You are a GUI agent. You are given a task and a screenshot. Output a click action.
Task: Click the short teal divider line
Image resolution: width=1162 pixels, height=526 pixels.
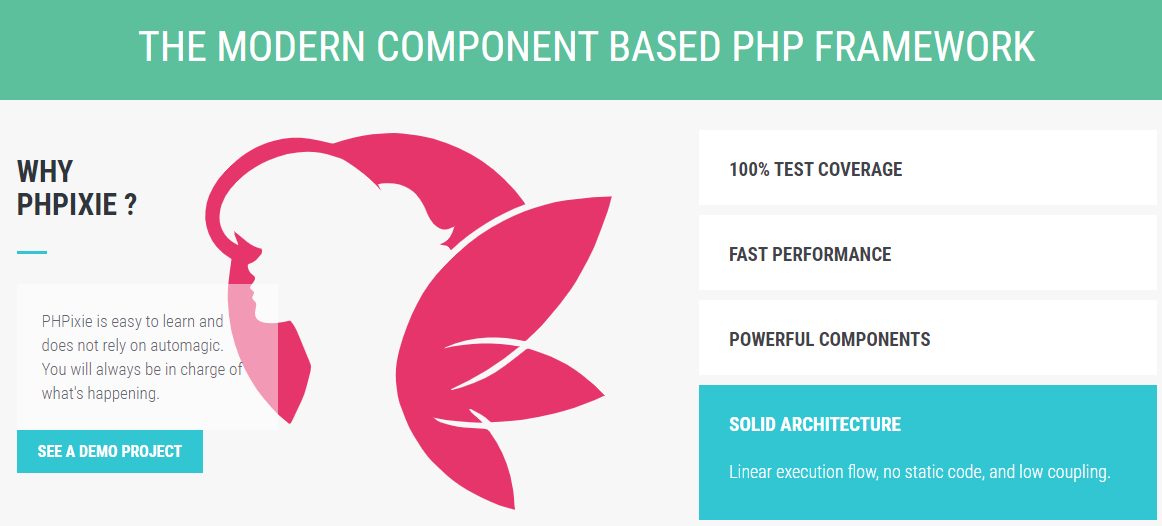point(32,252)
